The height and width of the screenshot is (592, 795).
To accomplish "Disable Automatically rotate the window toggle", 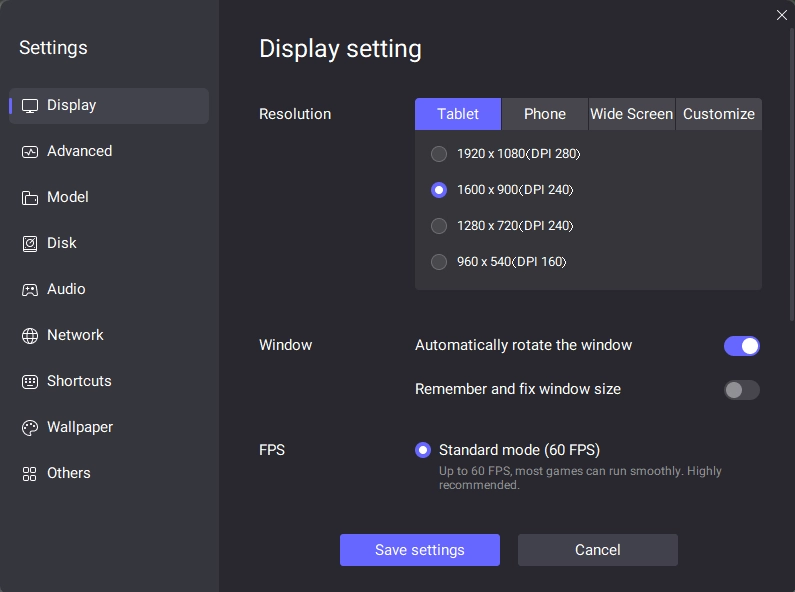I will (741, 346).
